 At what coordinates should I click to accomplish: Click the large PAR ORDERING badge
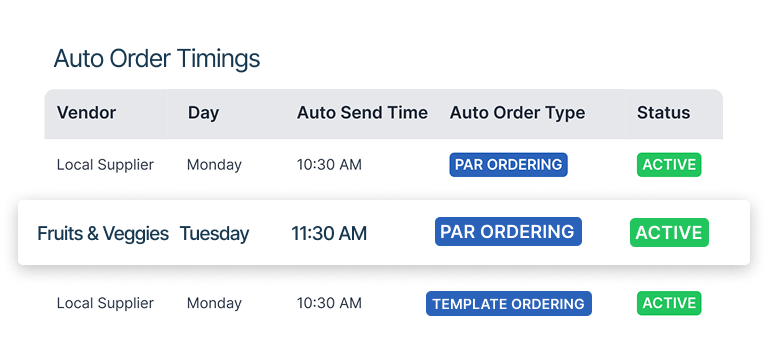click(508, 232)
